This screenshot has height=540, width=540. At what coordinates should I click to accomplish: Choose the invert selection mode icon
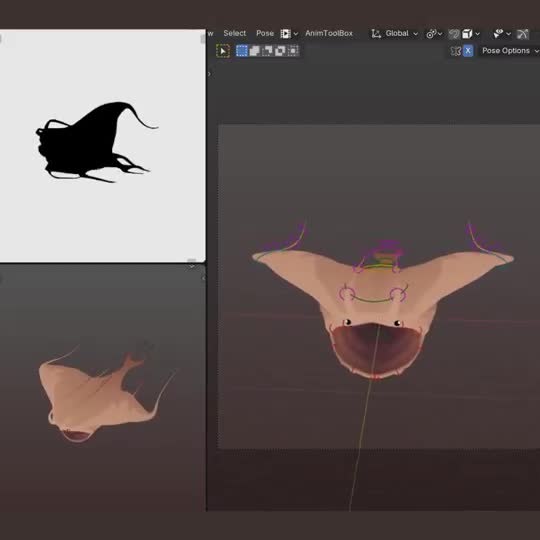(x=280, y=51)
